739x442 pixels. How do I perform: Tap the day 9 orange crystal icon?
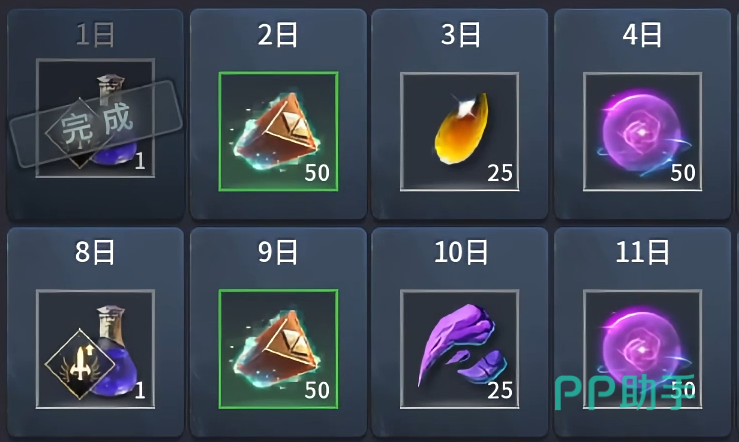click(x=278, y=349)
